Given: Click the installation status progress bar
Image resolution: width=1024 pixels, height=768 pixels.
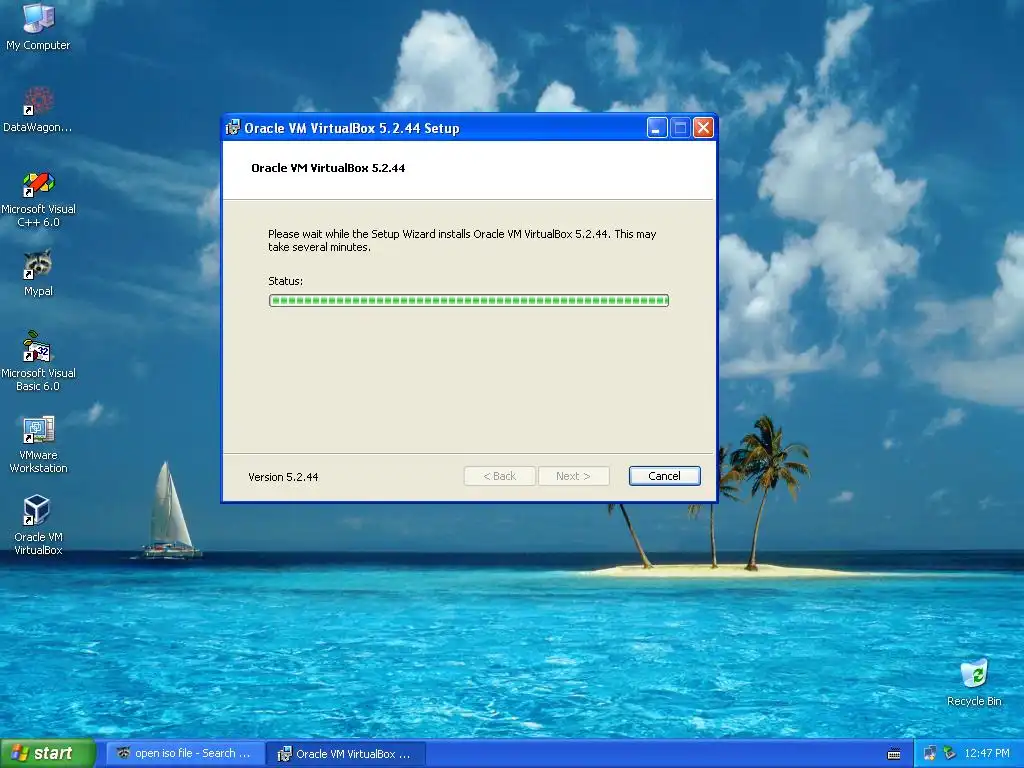Looking at the screenshot, I should pos(469,300).
